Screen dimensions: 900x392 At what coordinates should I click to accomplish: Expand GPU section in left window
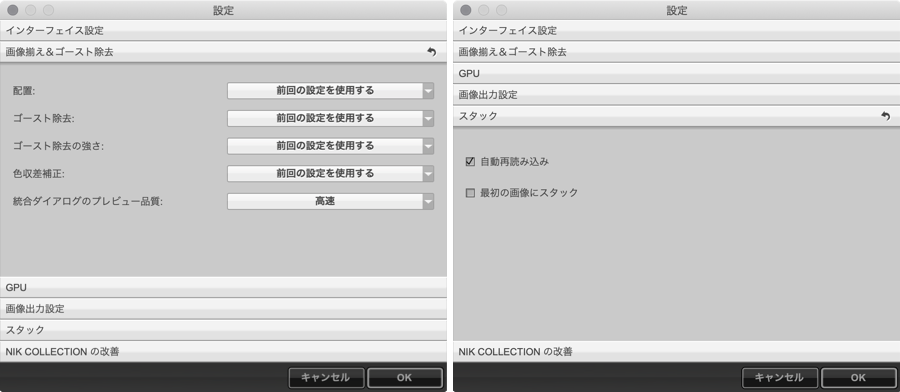tap(223, 287)
